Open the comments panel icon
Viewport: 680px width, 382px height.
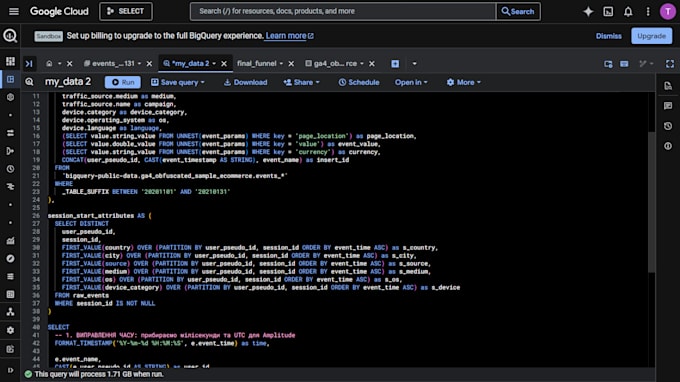pyautogui.click(x=668, y=106)
